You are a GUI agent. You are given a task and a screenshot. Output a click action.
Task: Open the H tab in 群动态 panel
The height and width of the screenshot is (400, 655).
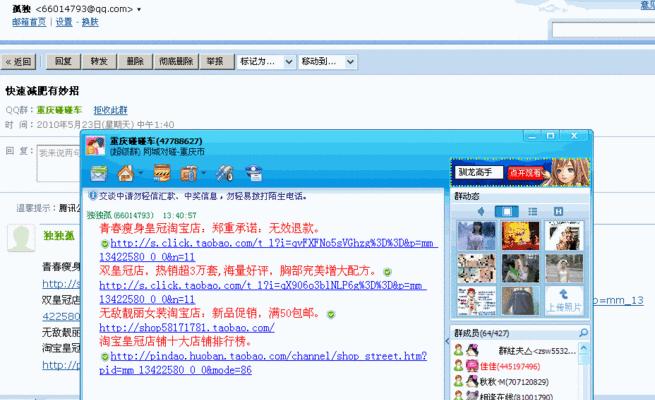pos(558,211)
